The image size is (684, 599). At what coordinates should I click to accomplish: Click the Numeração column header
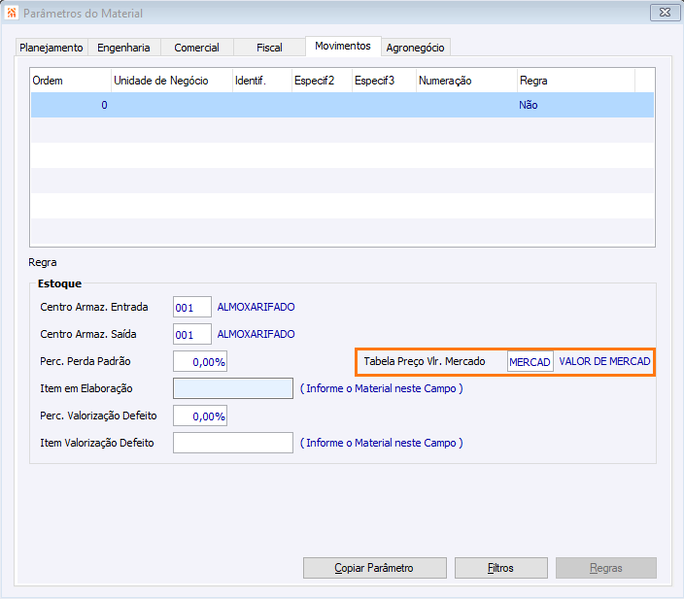point(467,81)
